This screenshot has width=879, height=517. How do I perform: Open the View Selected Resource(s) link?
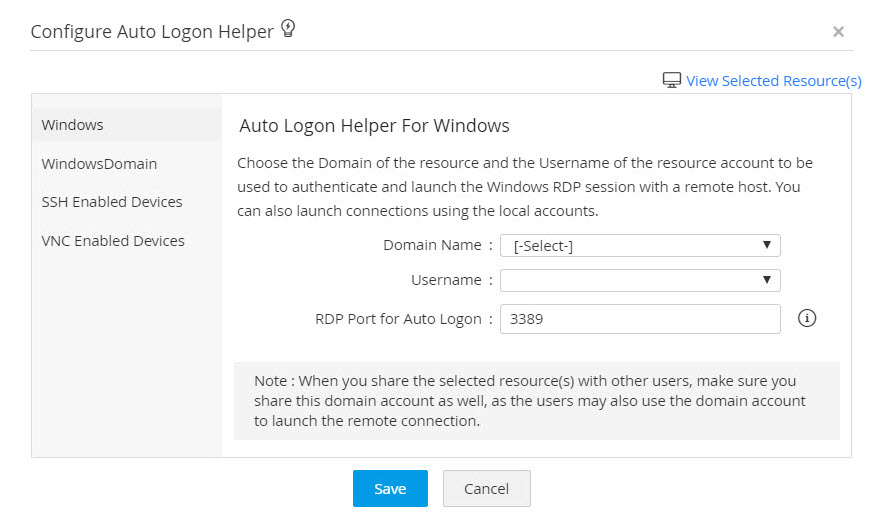tap(773, 81)
